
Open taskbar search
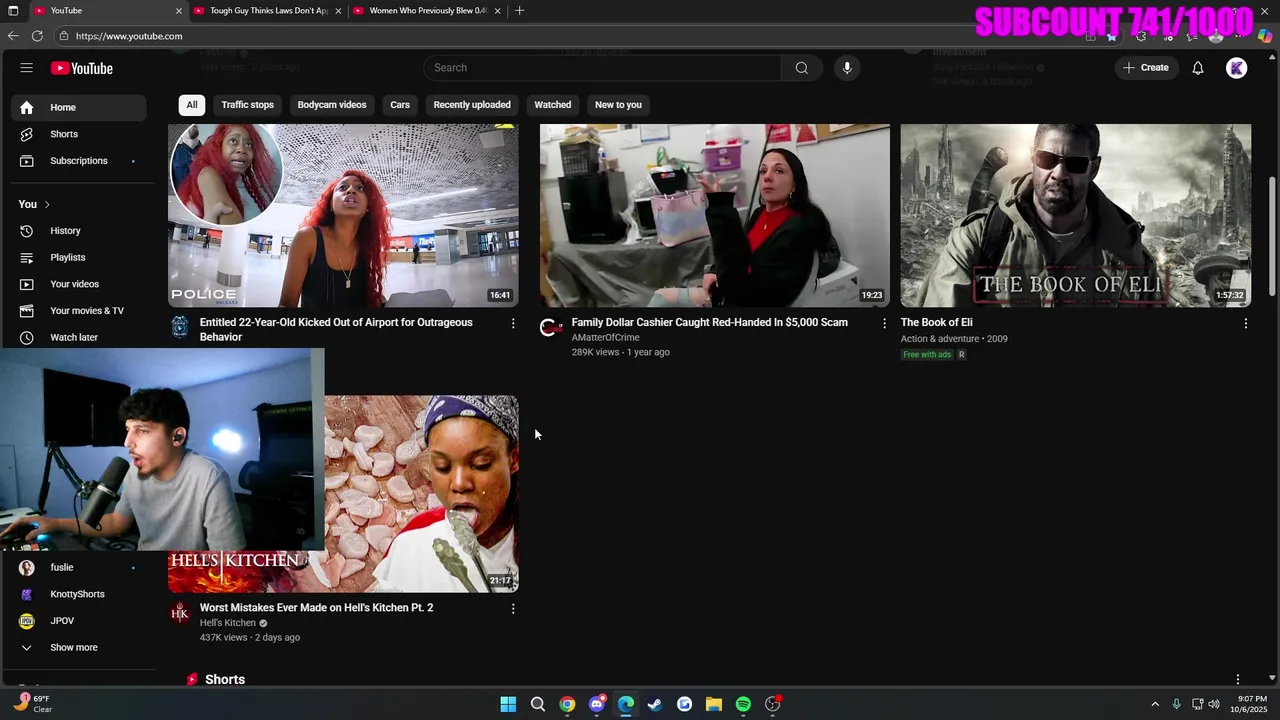tap(538, 704)
